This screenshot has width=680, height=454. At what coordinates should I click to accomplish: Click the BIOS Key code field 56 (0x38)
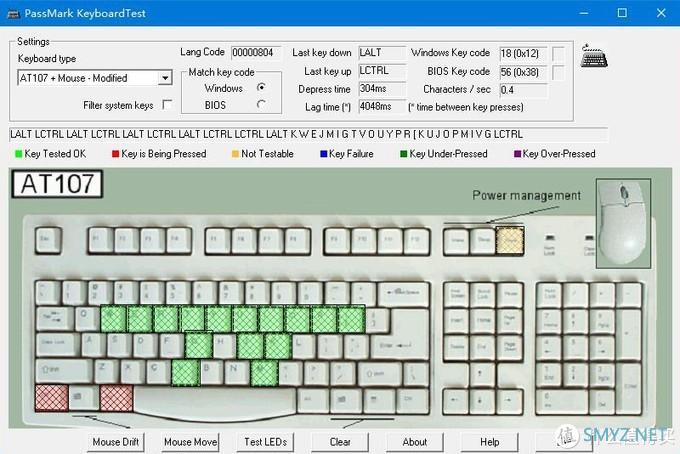click(x=523, y=72)
